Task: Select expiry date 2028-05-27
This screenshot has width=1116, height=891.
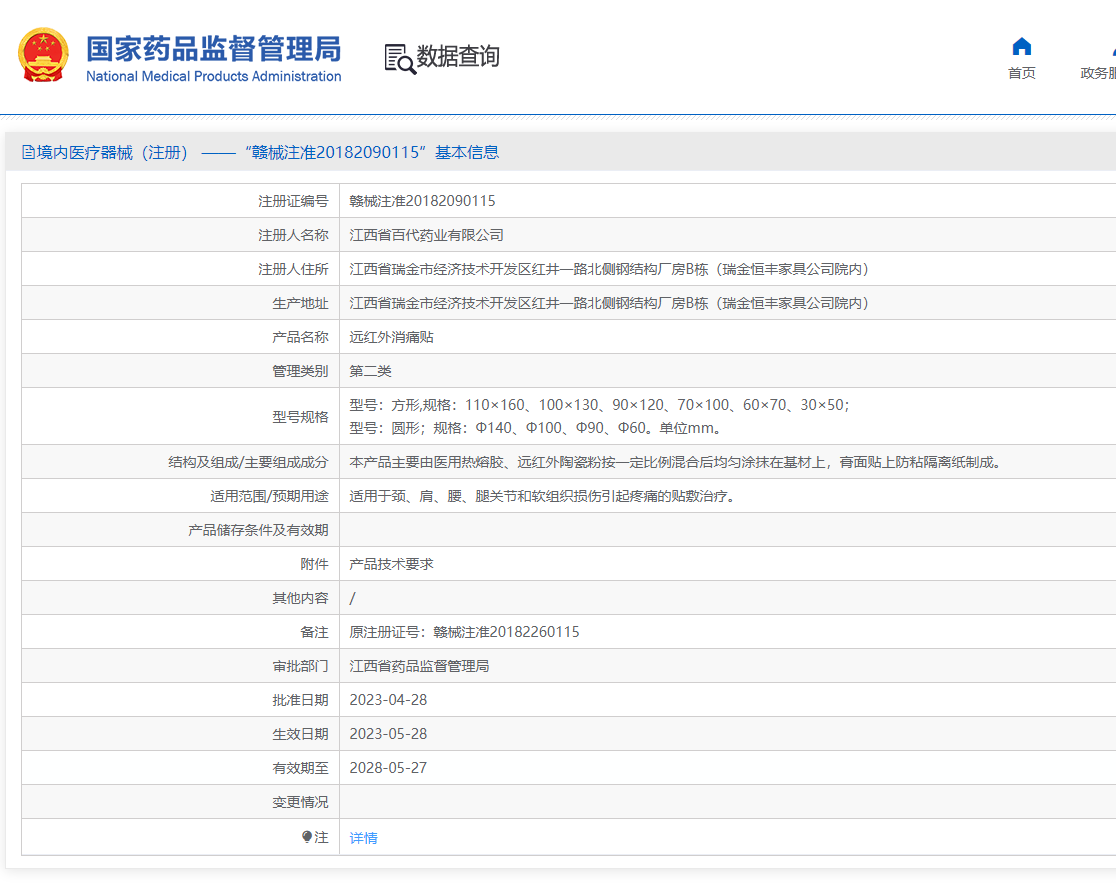Action: (388, 768)
